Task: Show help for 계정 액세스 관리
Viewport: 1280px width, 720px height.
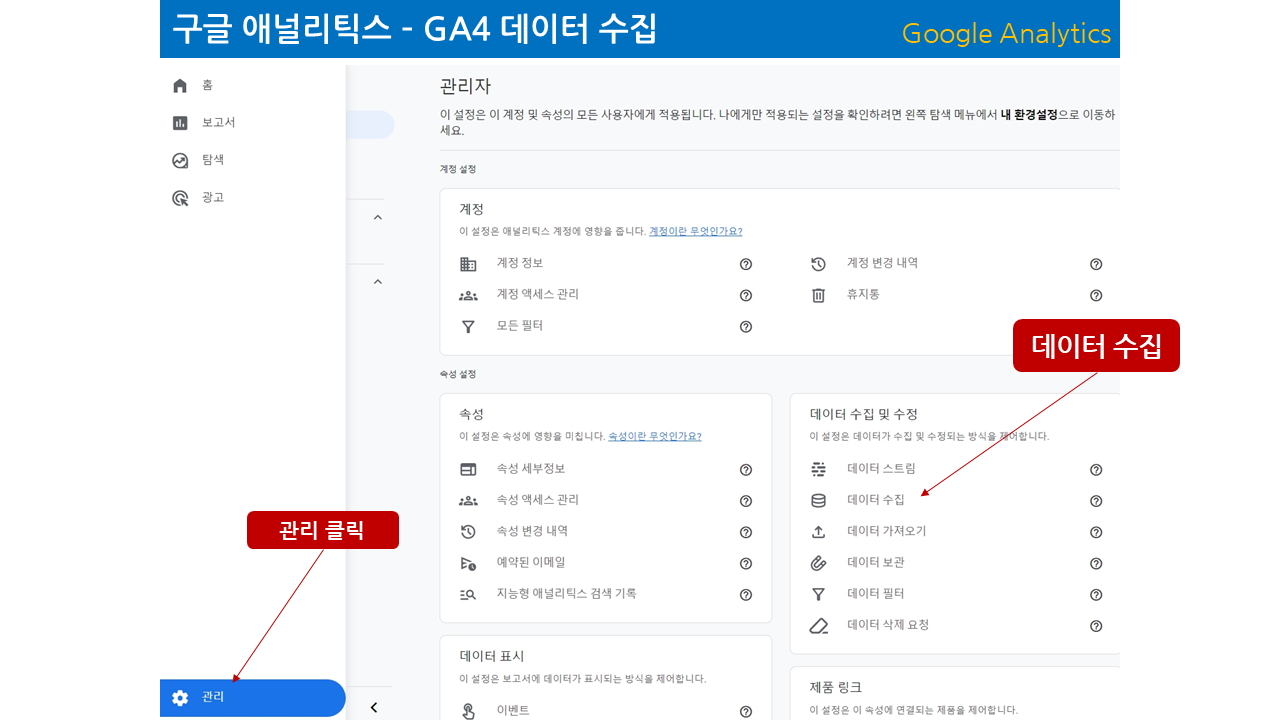Action: (746, 295)
